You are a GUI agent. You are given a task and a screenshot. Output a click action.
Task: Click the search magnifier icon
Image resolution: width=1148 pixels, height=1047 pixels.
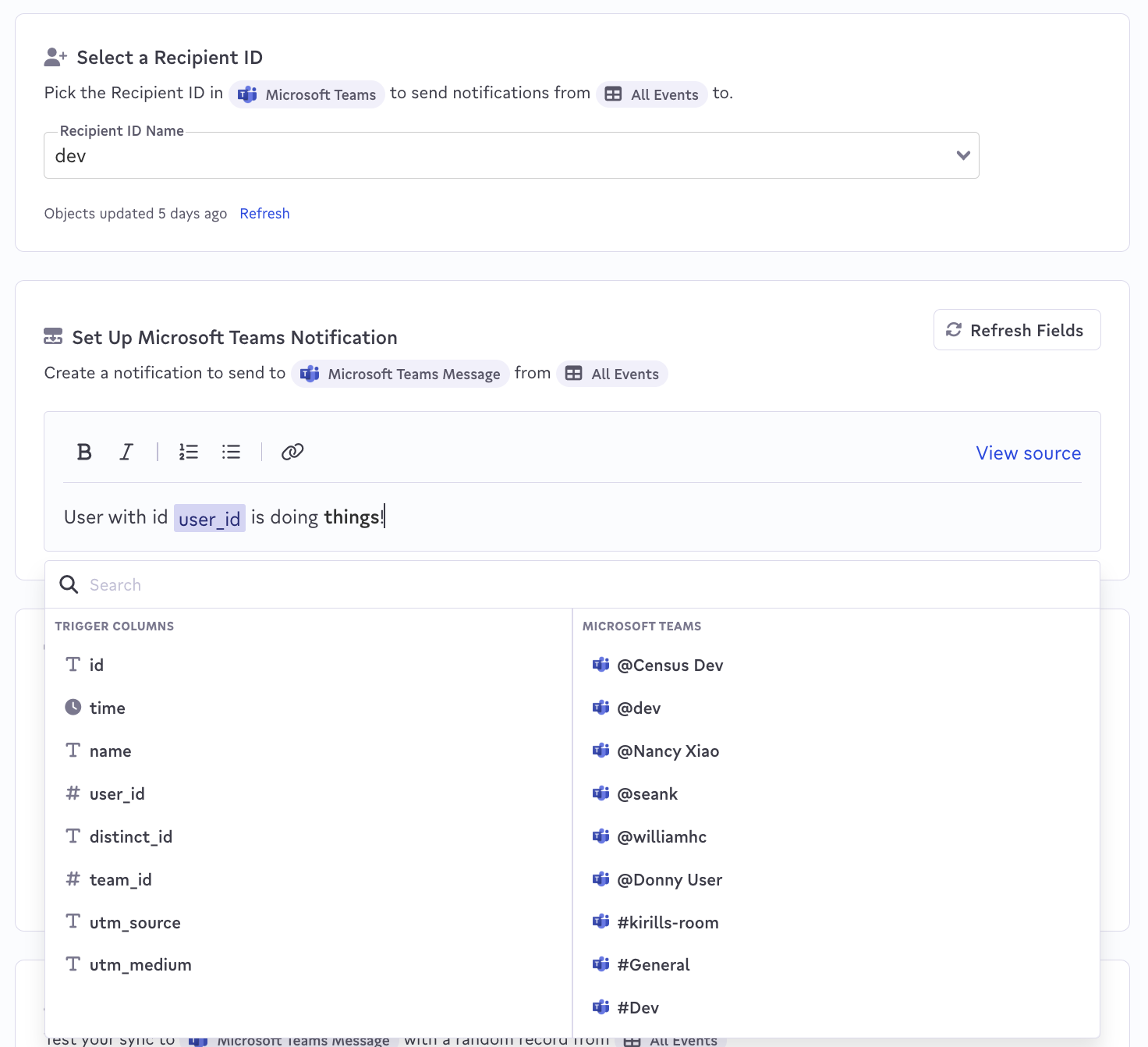69,584
